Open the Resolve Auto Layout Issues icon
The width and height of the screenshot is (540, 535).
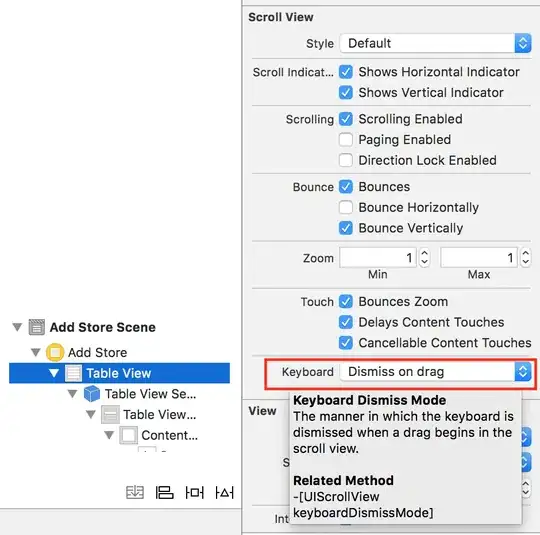[225, 492]
